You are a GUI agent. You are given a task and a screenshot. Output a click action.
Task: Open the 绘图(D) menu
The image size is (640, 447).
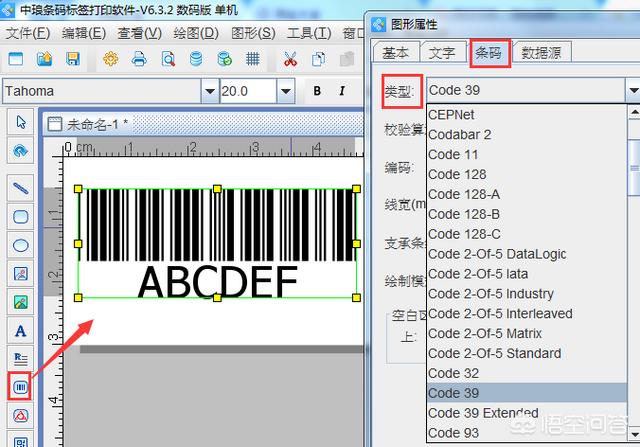click(x=196, y=33)
